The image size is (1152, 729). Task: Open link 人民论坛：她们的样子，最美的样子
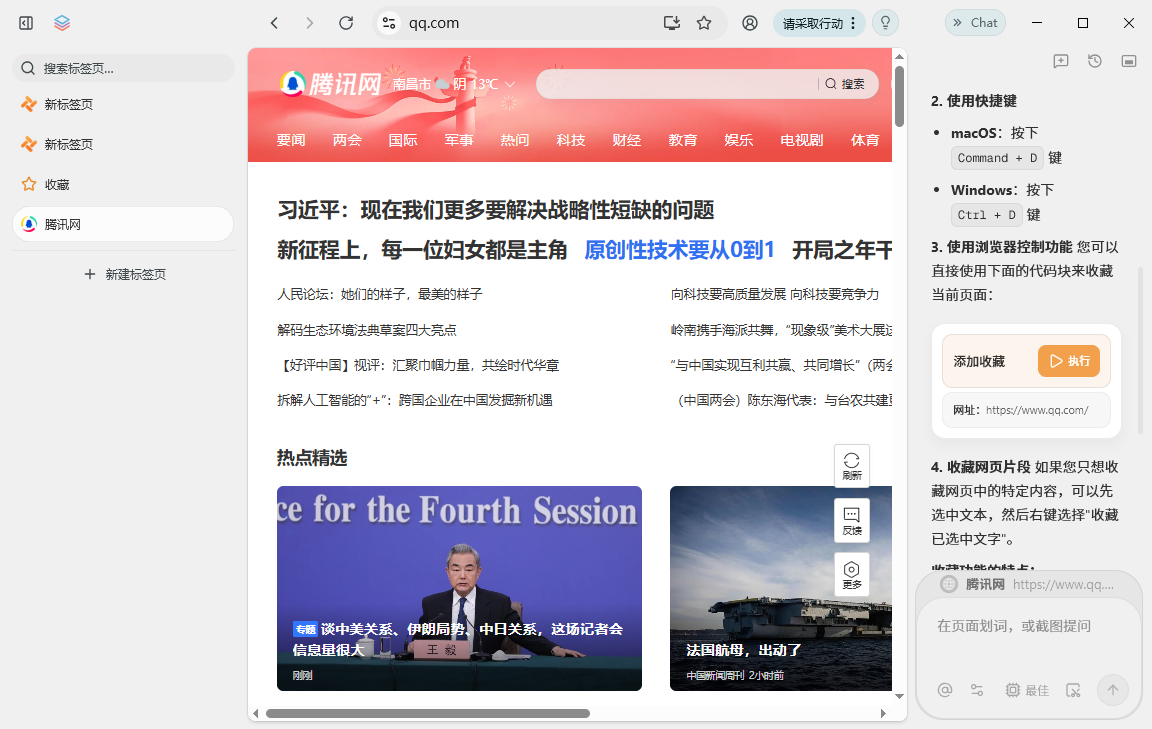pyautogui.click(x=380, y=294)
